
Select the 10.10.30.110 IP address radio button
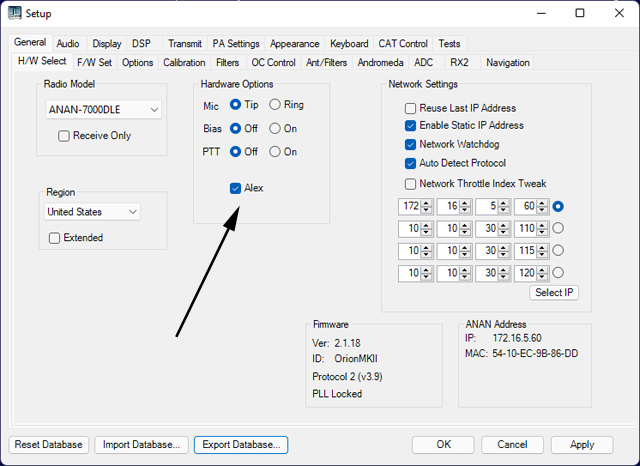(x=558, y=228)
